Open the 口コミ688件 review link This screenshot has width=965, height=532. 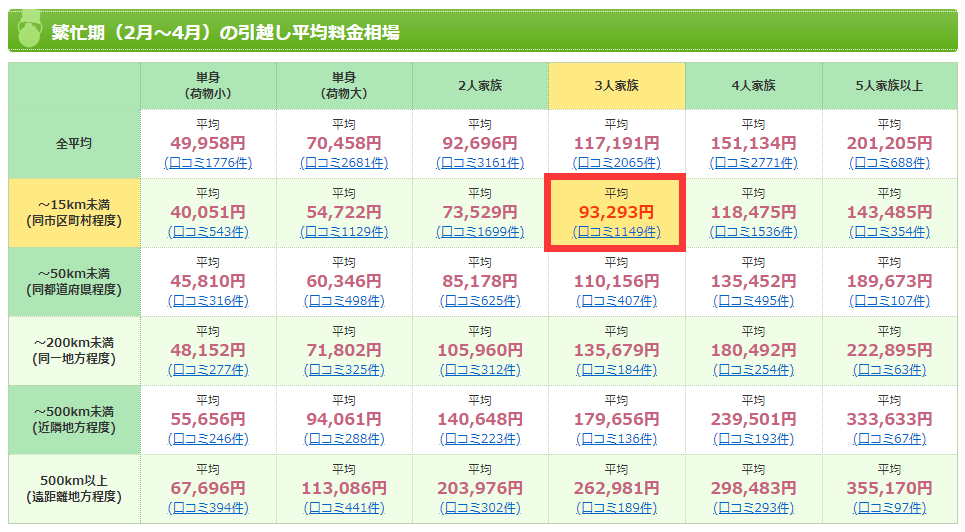point(889,163)
